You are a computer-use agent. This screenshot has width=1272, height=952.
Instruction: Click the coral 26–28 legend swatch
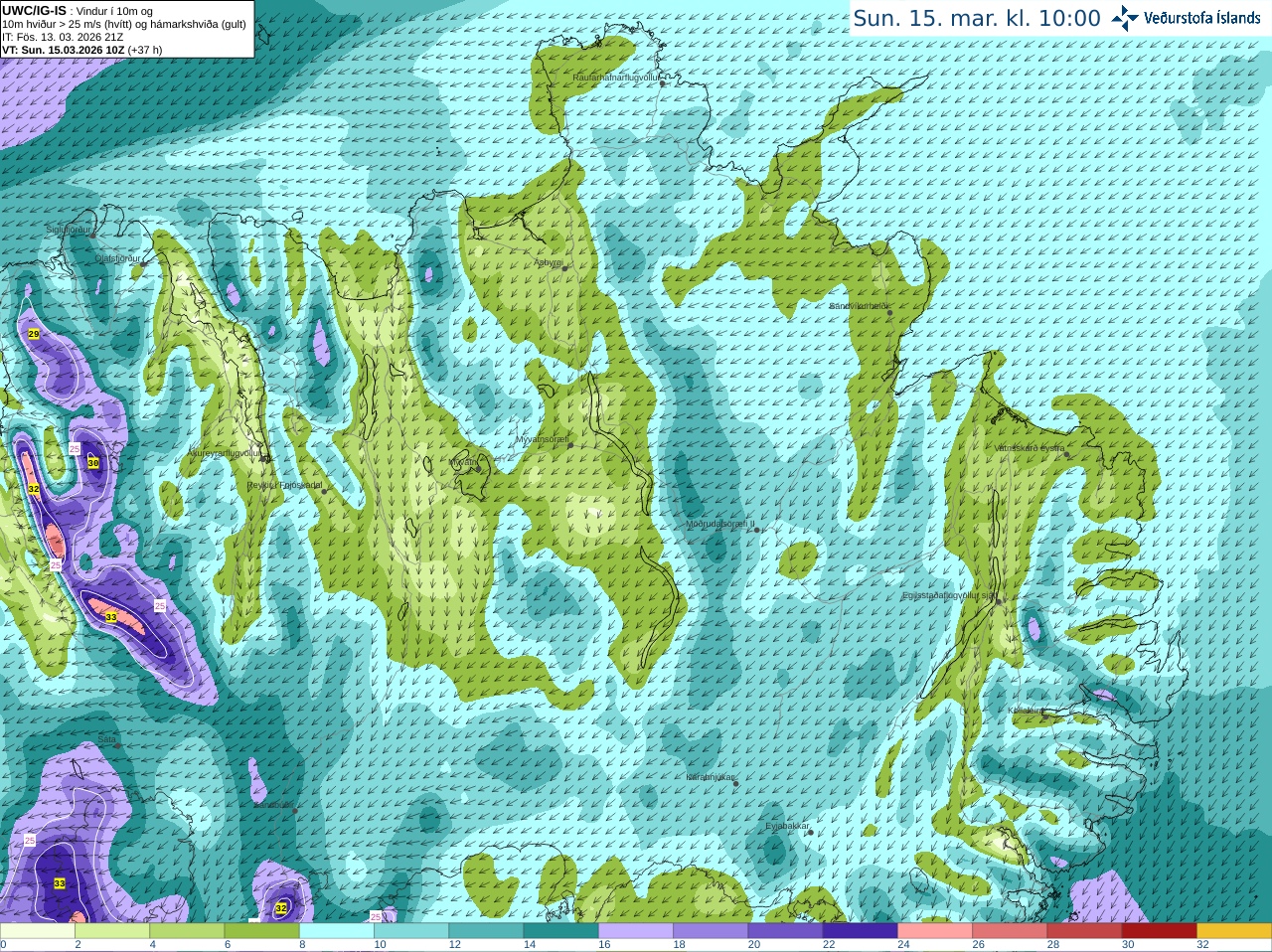tap(1010, 931)
